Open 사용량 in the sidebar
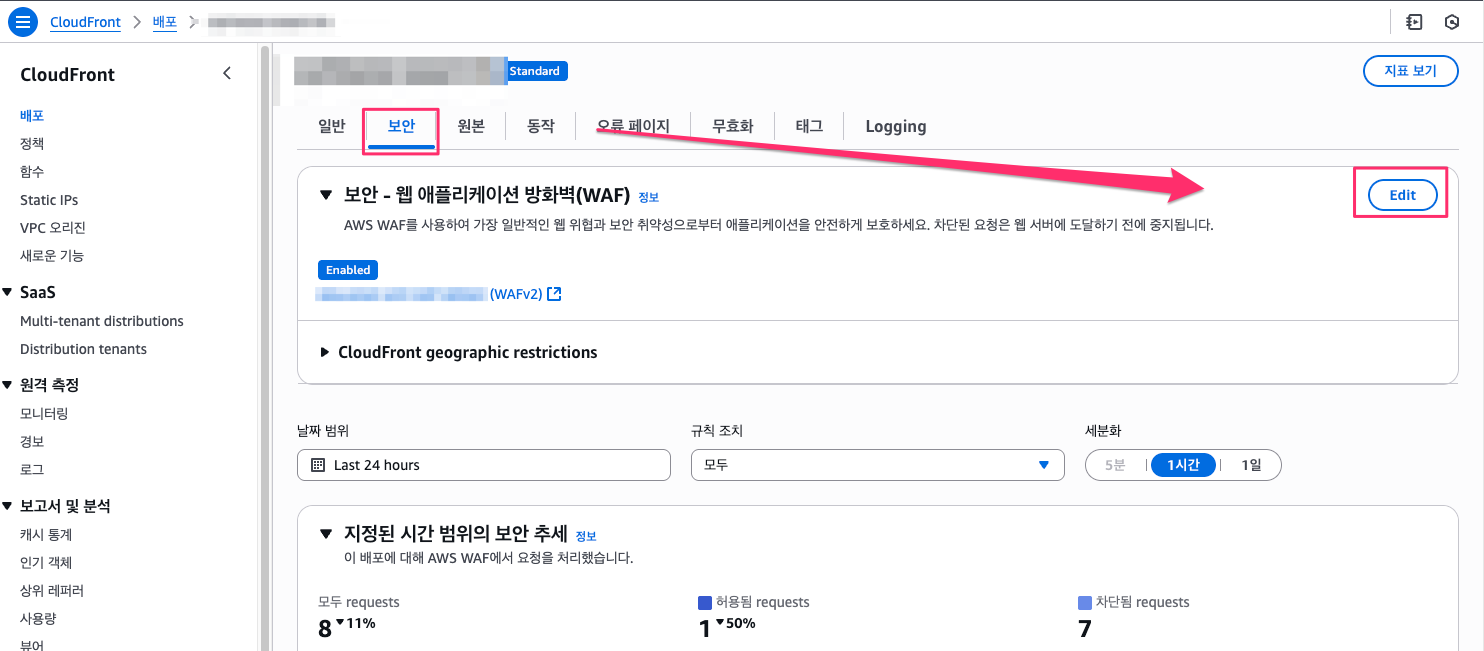This screenshot has height=651, width=1484. tap(38, 619)
